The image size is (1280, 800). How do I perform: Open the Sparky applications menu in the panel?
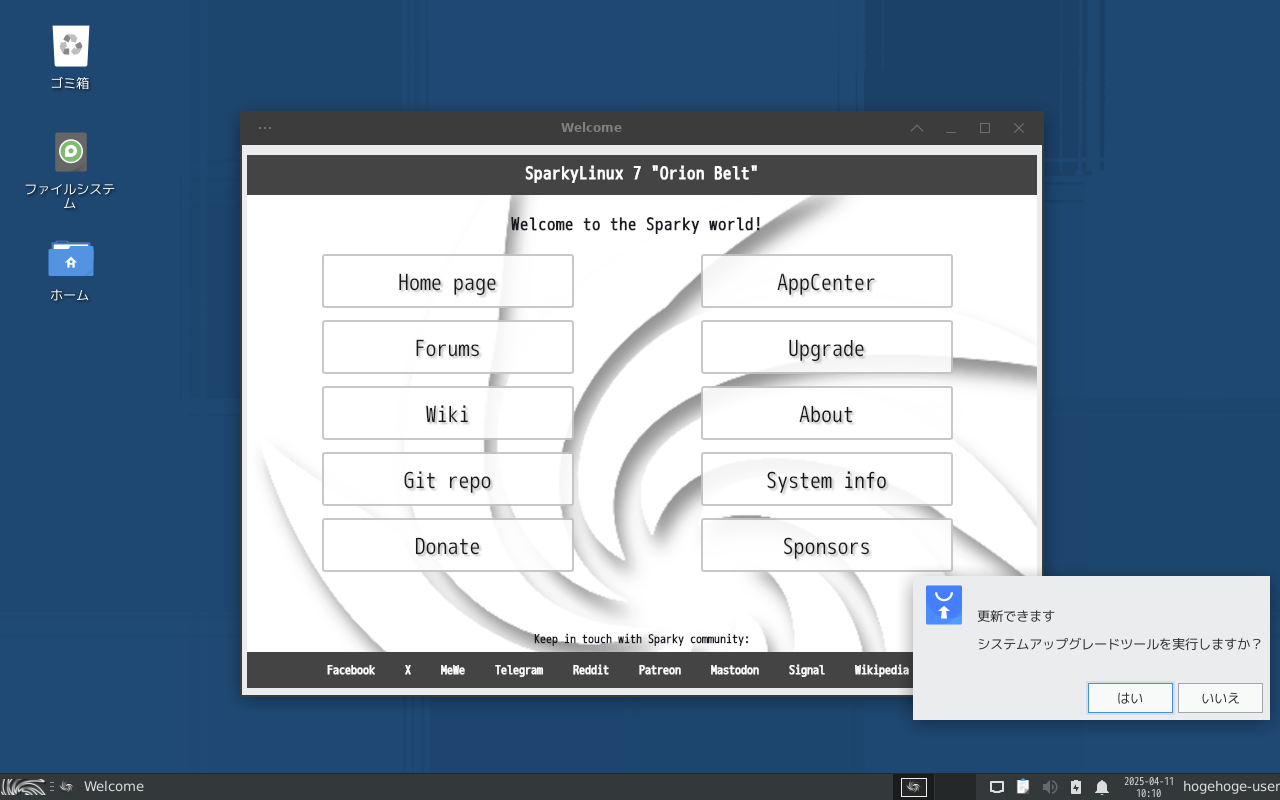coord(24,787)
